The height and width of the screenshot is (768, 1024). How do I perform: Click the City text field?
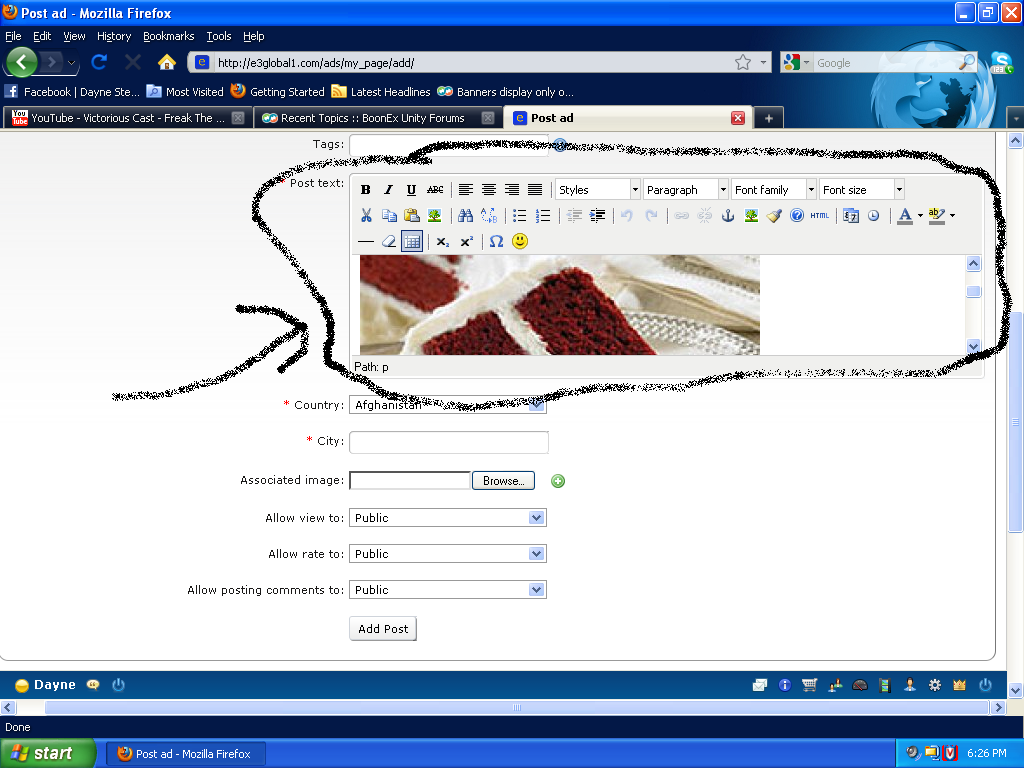click(449, 441)
